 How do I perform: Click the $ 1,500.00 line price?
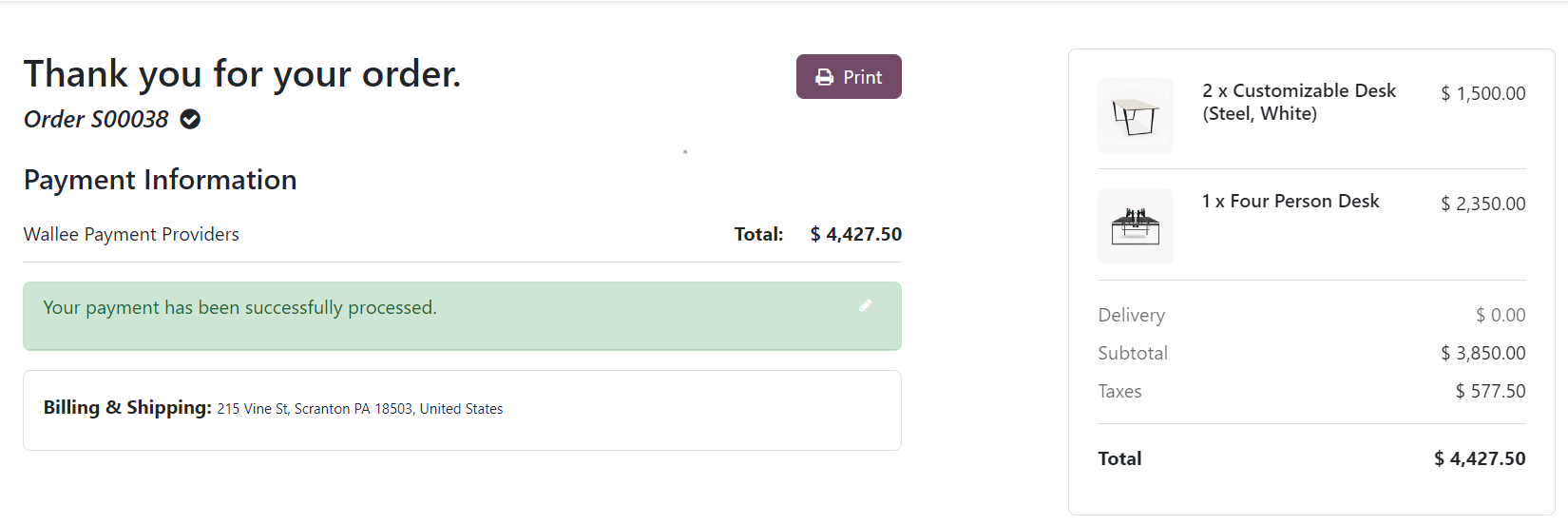1482,93
